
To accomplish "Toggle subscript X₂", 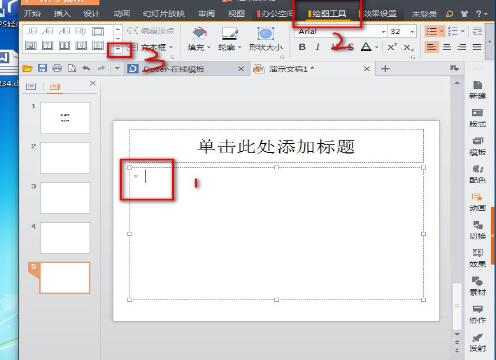I will (408, 47).
